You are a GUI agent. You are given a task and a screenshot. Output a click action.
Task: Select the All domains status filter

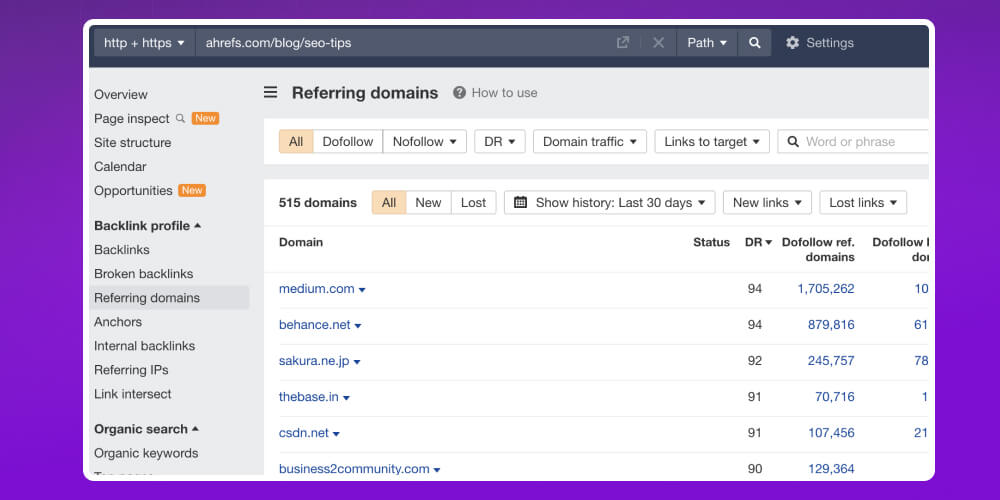[389, 203]
